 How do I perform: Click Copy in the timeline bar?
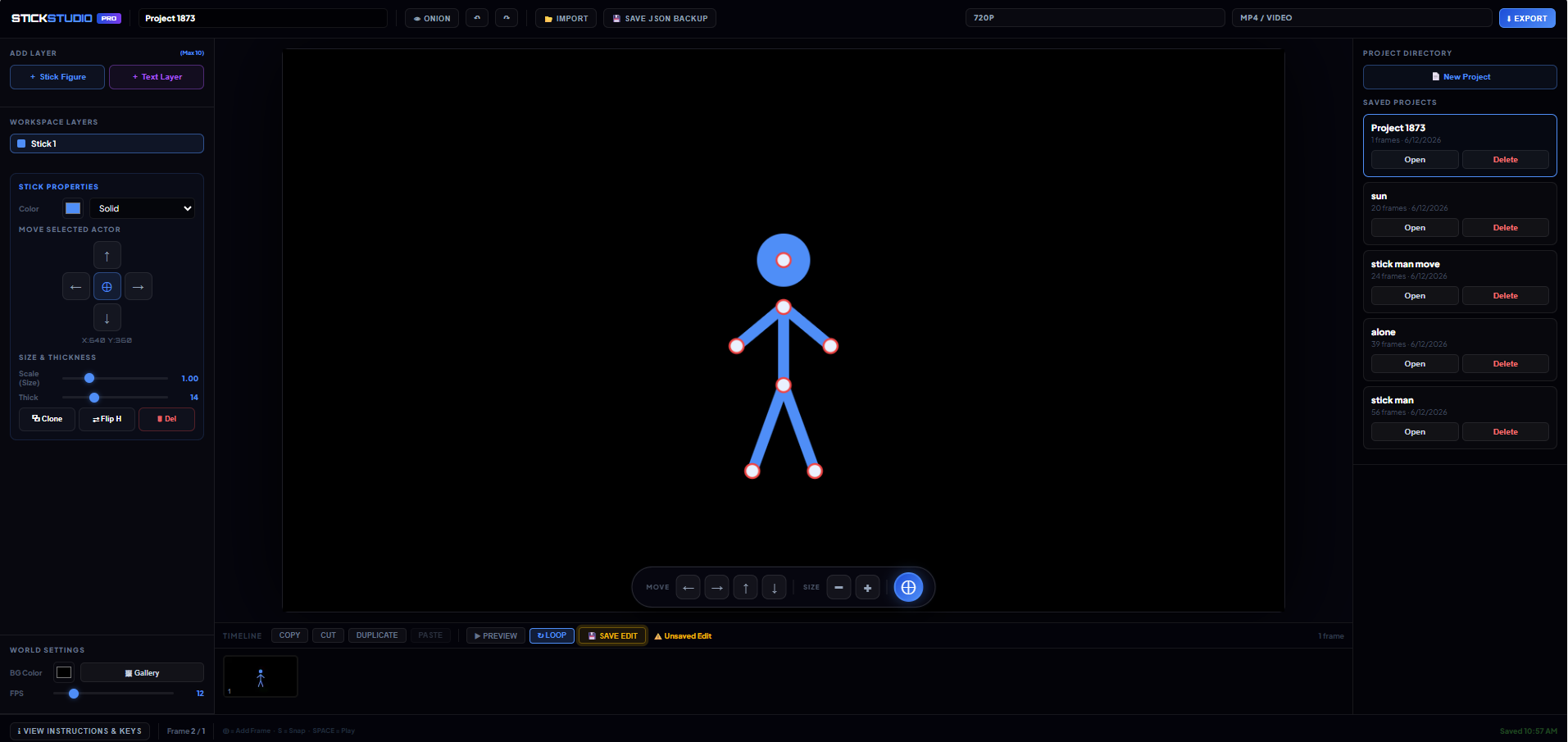point(290,635)
